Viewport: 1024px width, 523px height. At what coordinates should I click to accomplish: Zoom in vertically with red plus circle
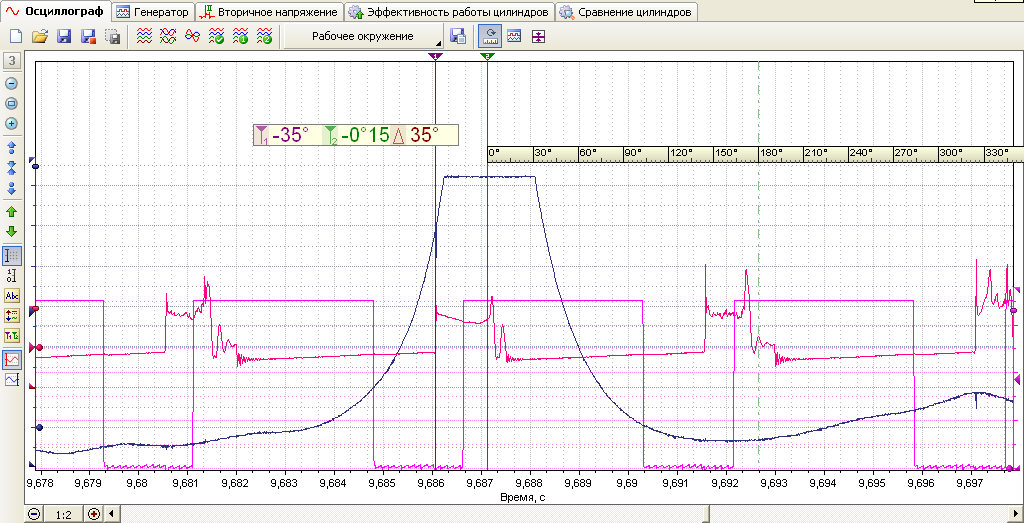pyautogui.click(x=12, y=123)
